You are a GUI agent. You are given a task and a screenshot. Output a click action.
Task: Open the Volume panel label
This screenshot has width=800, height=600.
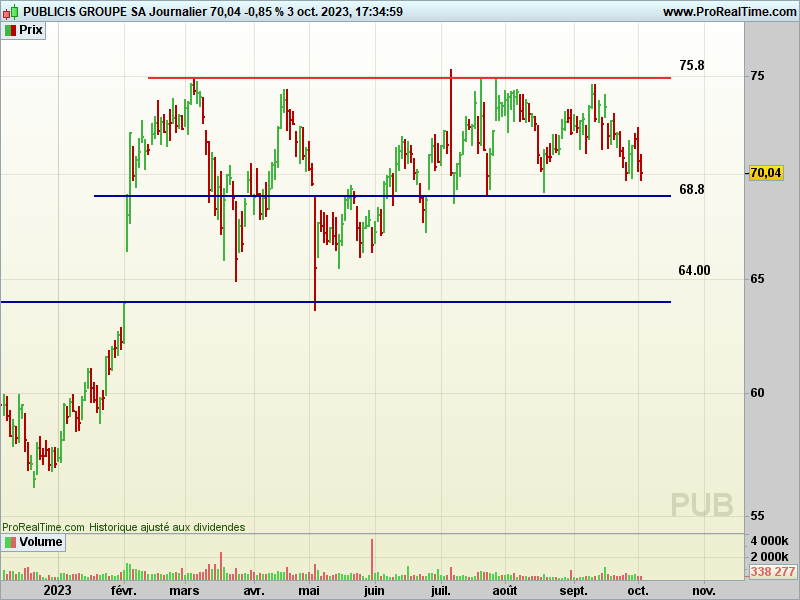(41, 542)
